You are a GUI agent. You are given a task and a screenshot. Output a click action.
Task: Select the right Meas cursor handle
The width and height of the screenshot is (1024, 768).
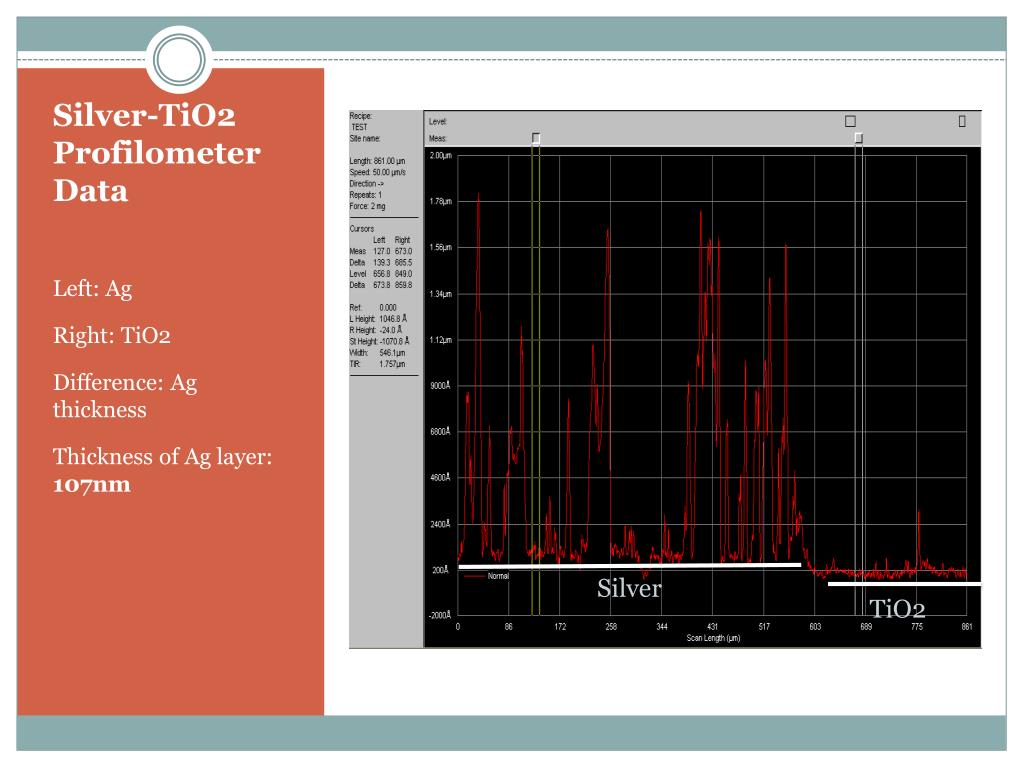click(x=859, y=138)
